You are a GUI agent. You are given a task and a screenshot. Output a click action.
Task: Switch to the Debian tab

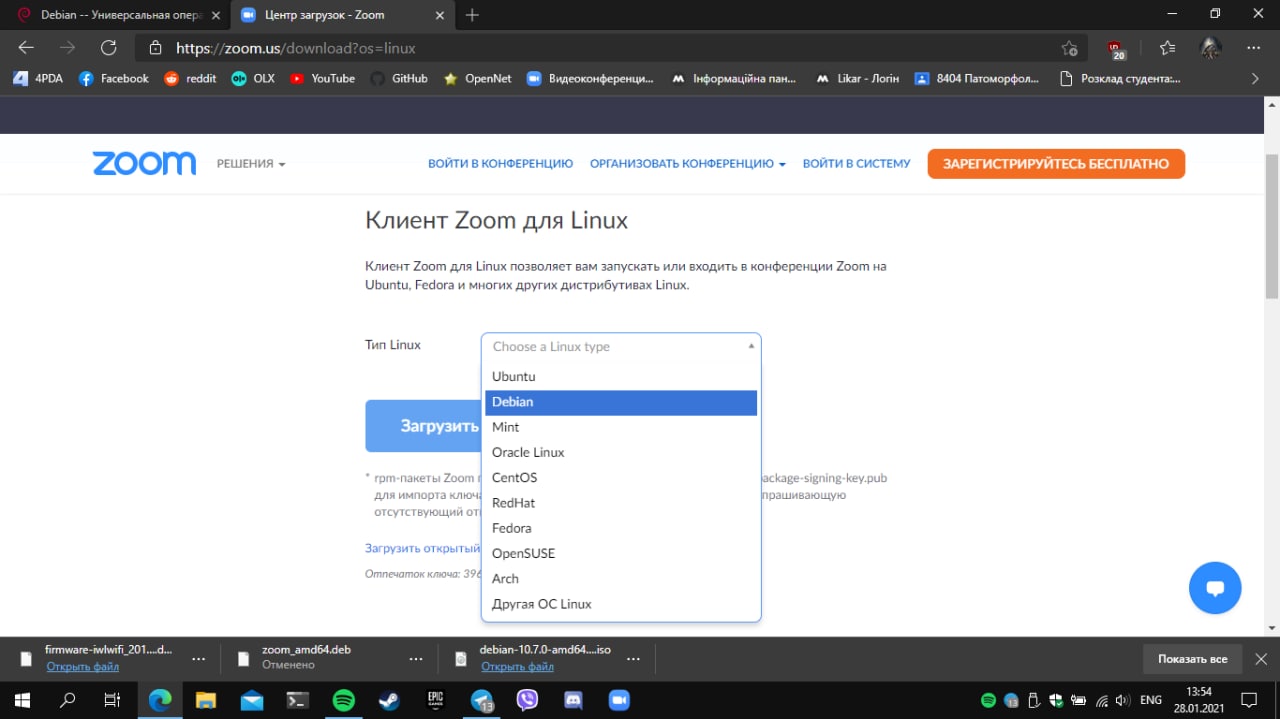(117, 15)
